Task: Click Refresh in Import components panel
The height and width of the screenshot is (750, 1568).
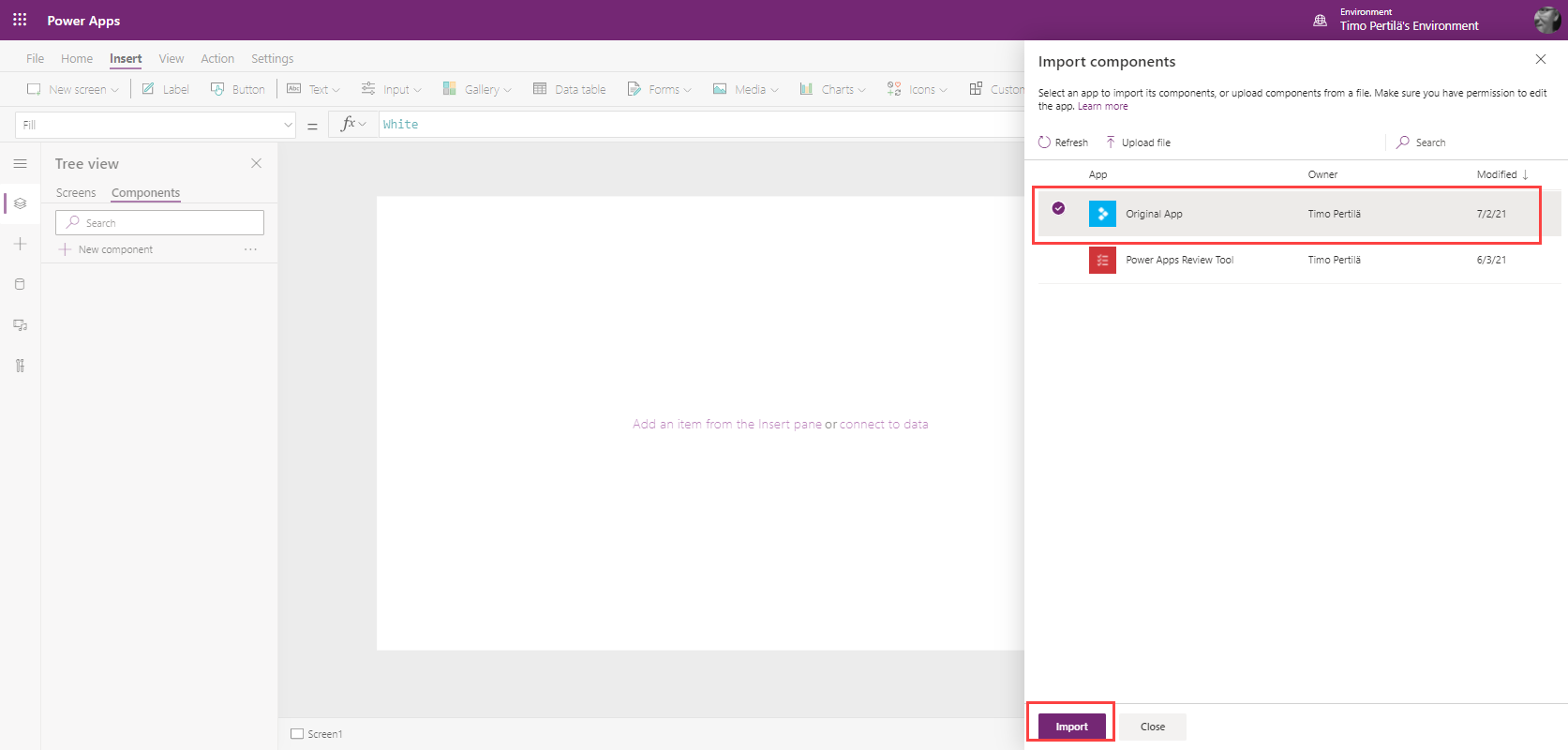Action: pyautogui.click(x=1063, y=142)
